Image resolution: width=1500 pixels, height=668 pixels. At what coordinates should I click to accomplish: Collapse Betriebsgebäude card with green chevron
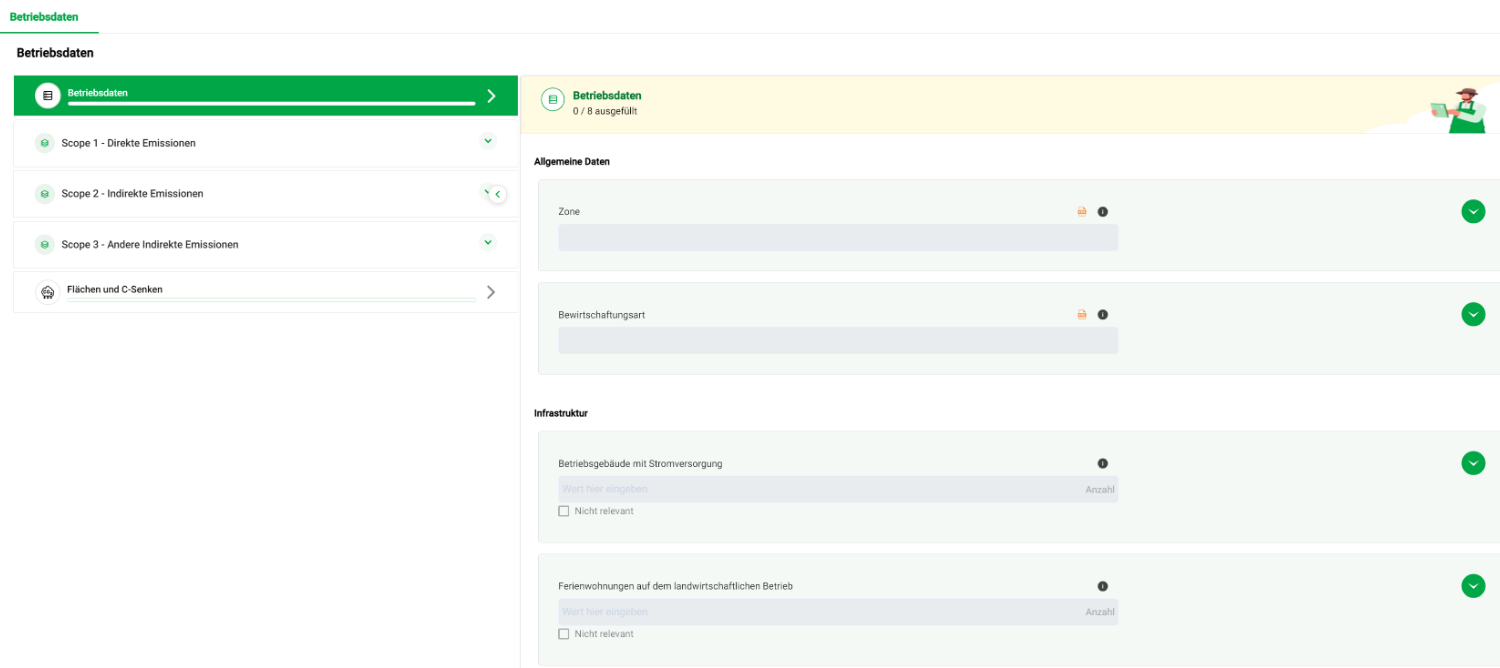[1473, 463]
